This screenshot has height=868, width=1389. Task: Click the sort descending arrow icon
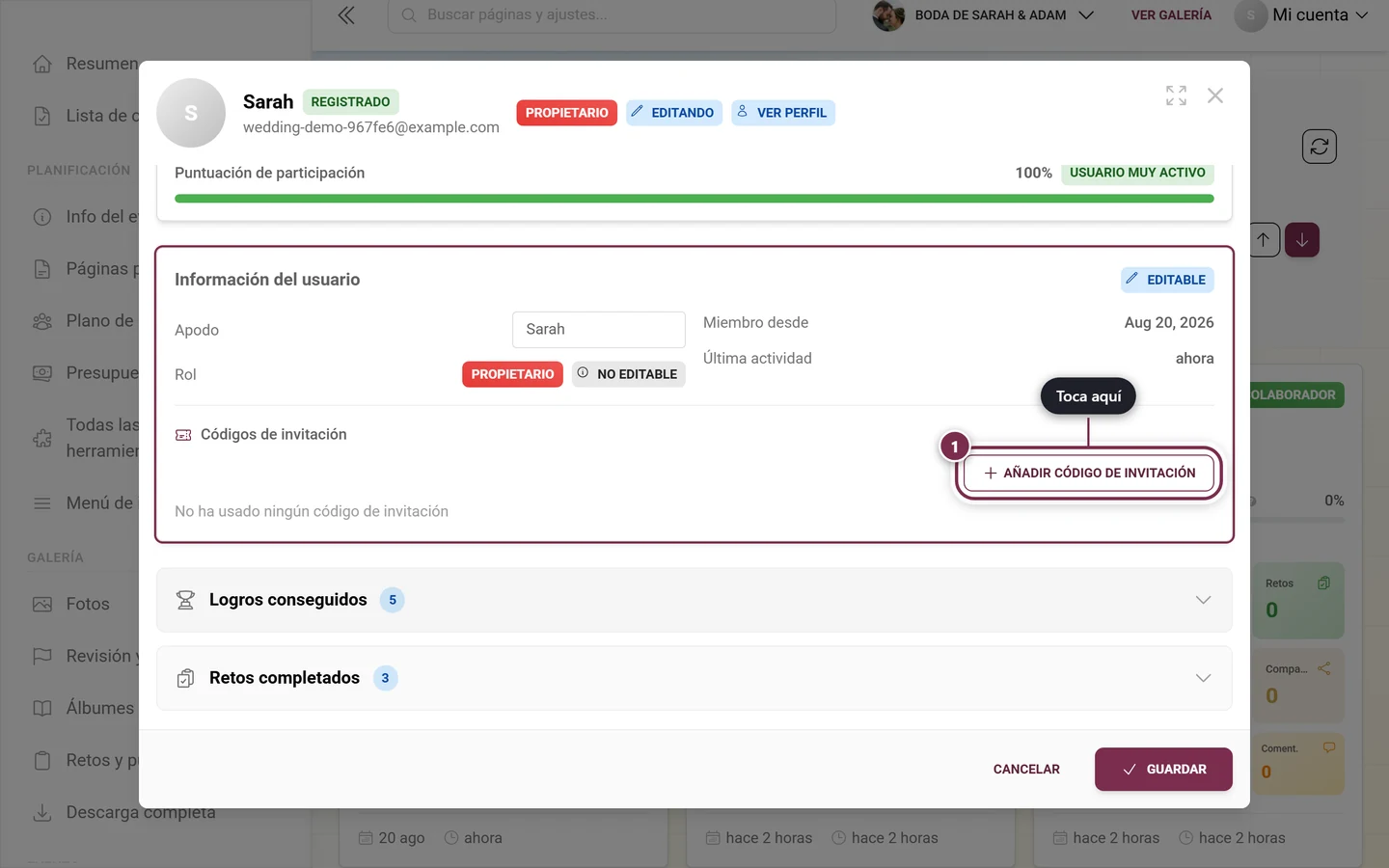click(x=1302, y=240)
